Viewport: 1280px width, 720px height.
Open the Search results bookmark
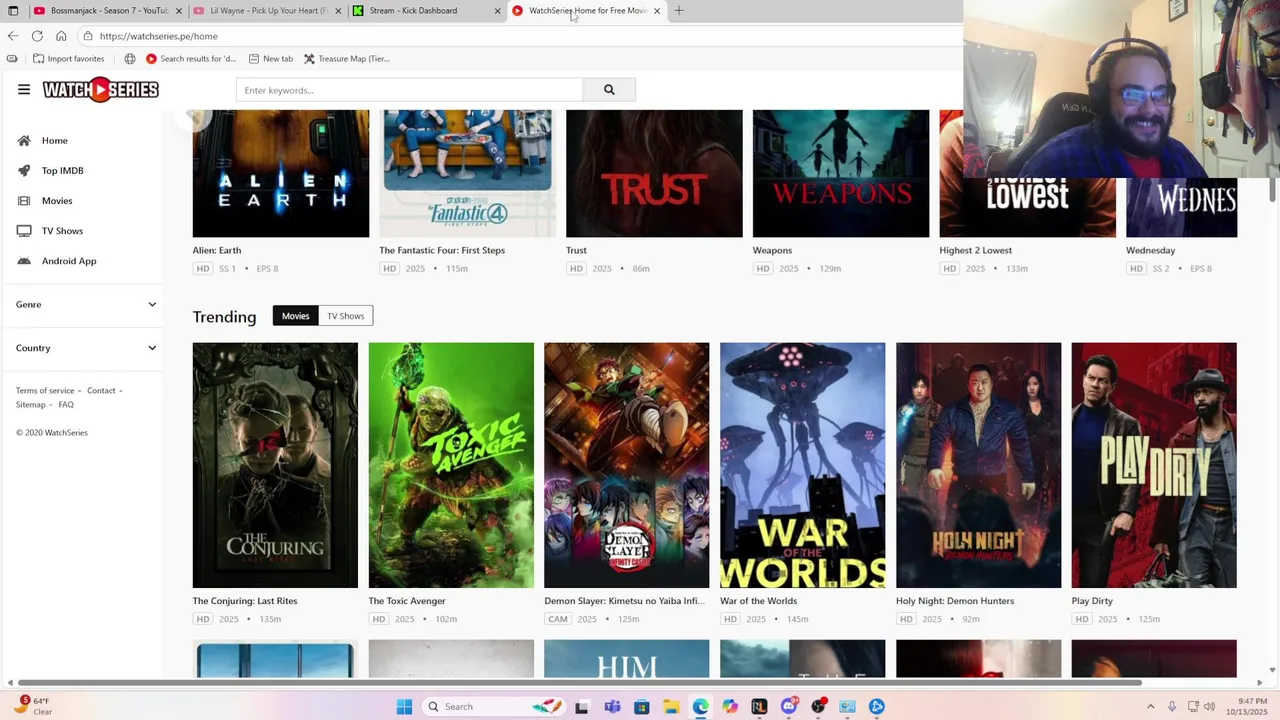[191, 59]
